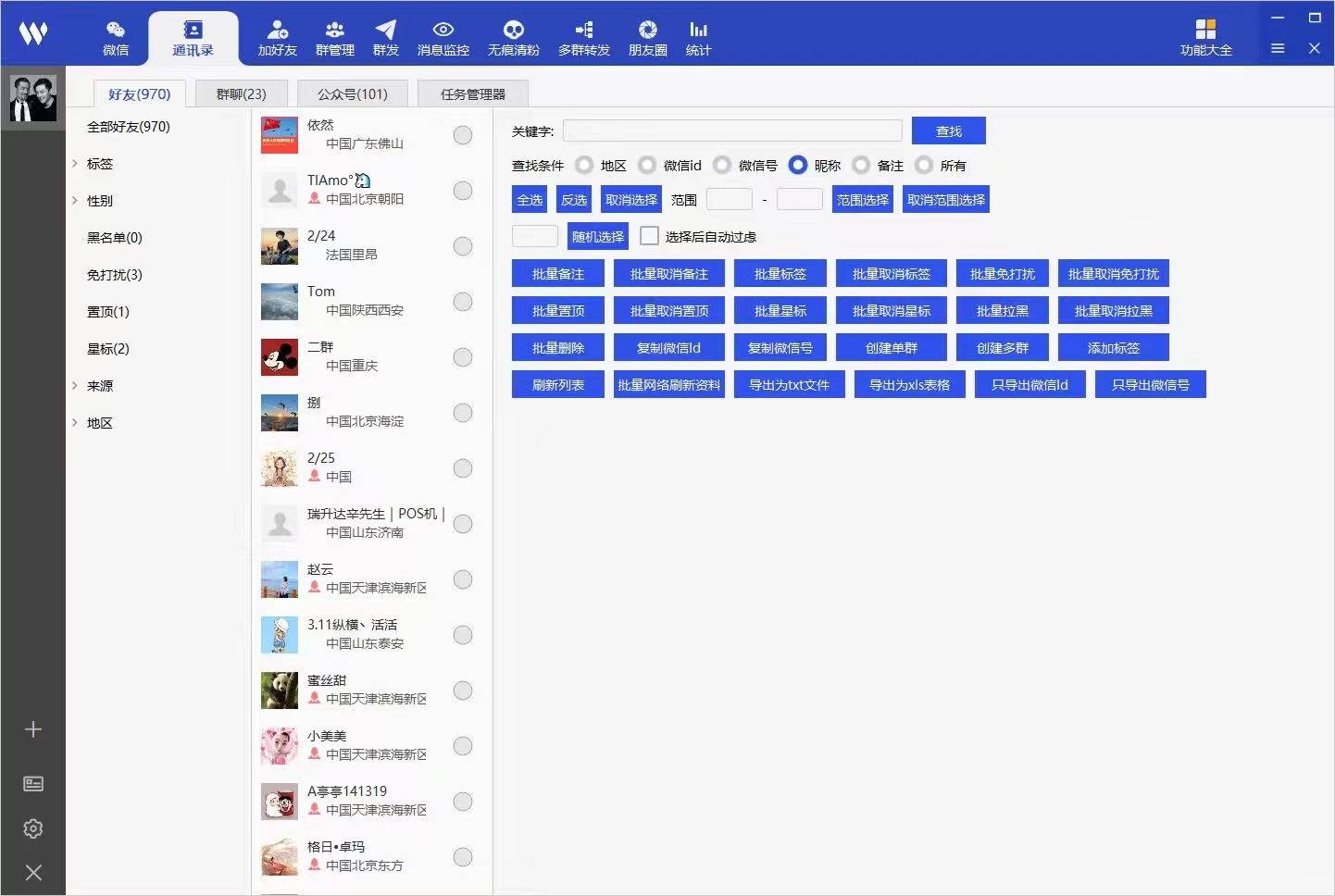Viewport: 1335px width, 896px height.
Task: Click the 创建单群 button
Action: 892,347
